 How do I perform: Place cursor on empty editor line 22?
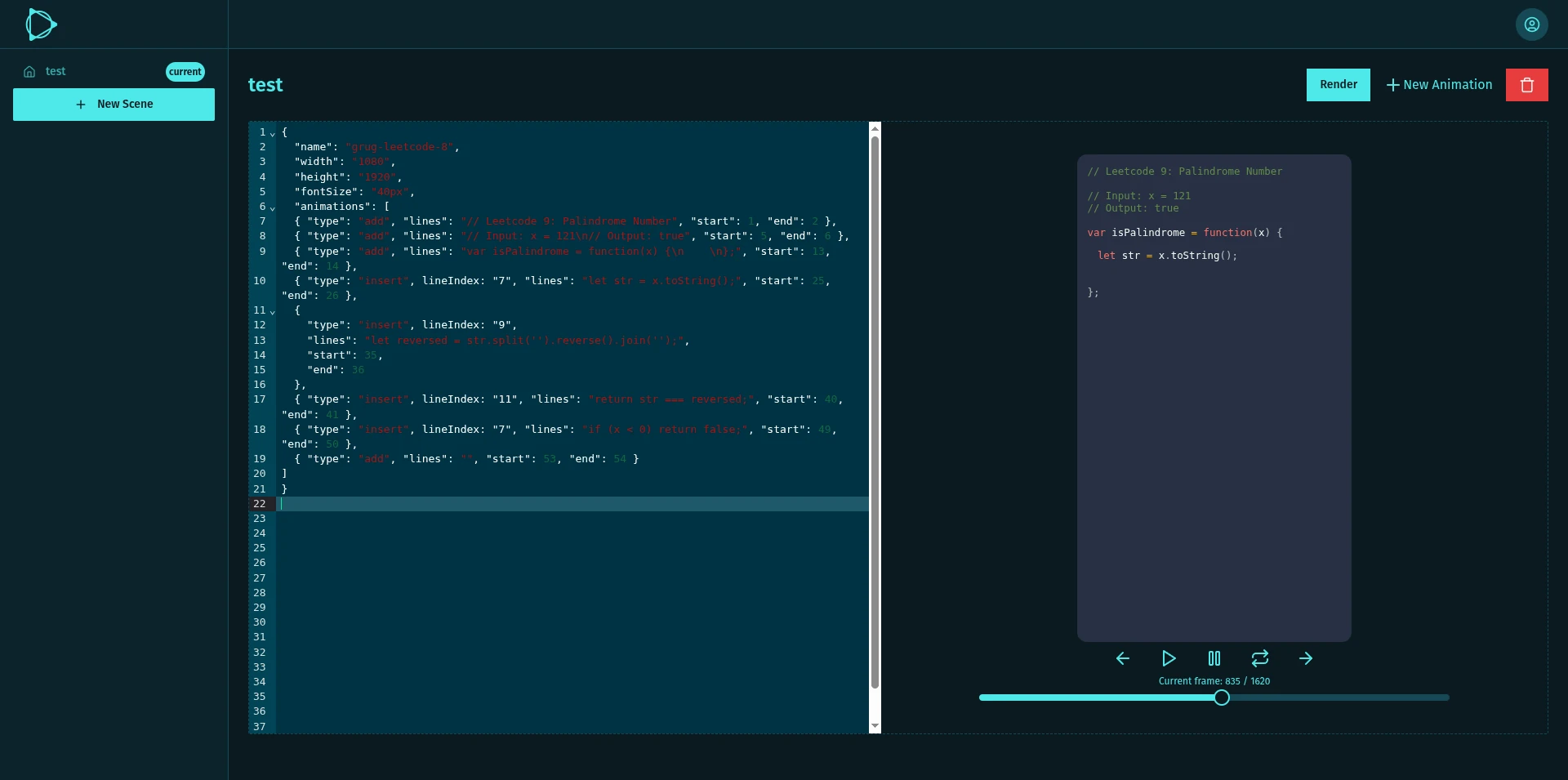click(x=572, y=504)
